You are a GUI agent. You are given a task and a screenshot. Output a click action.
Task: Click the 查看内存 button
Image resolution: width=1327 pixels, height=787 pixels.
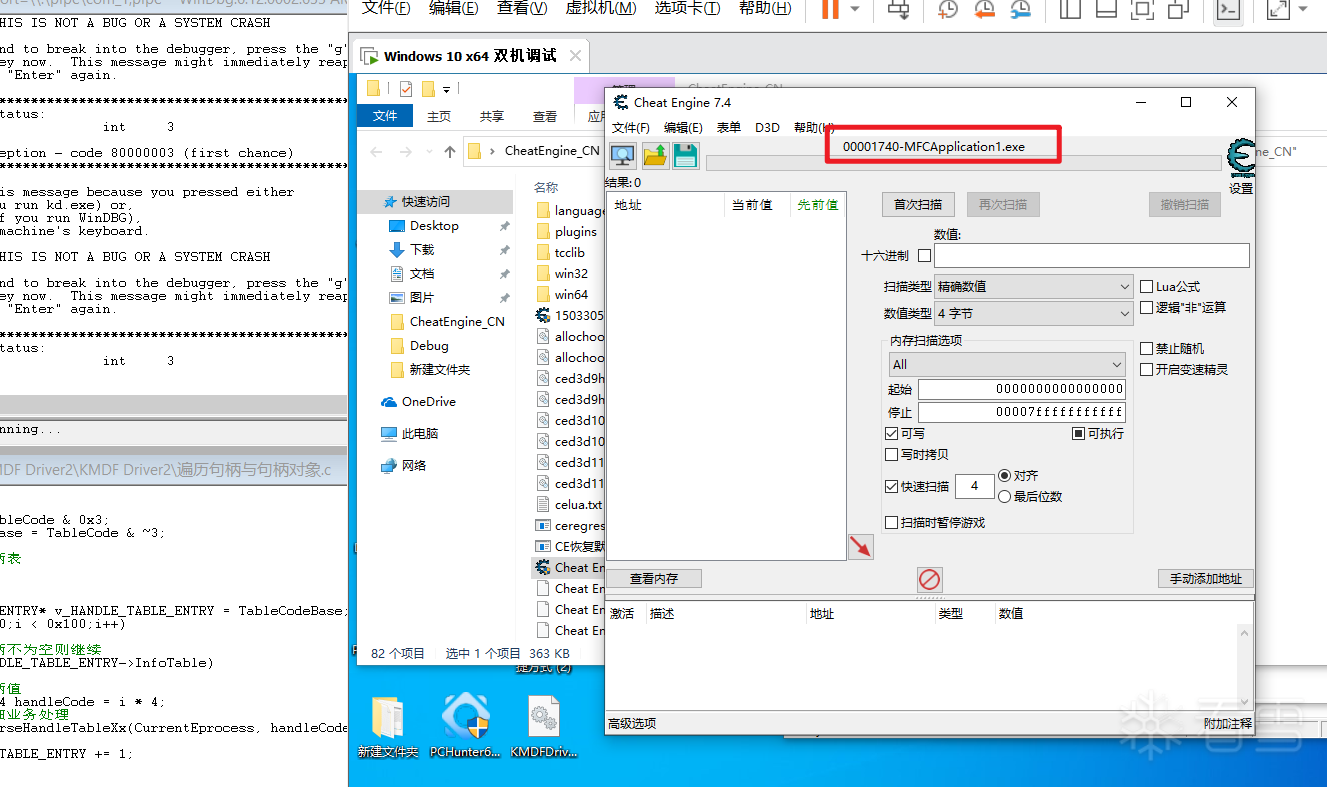click(x=655, y=579)
